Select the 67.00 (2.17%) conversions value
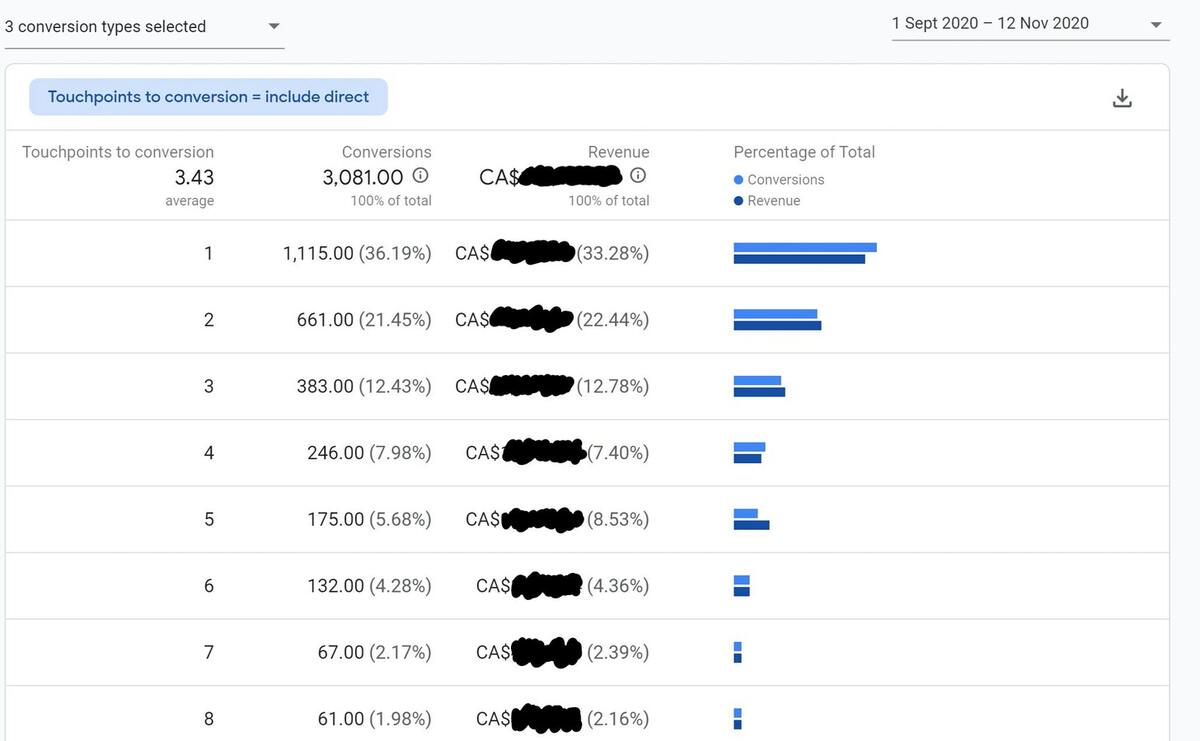Image resolution: width=1200 pixels, height=741 pixels. point(375,652)
